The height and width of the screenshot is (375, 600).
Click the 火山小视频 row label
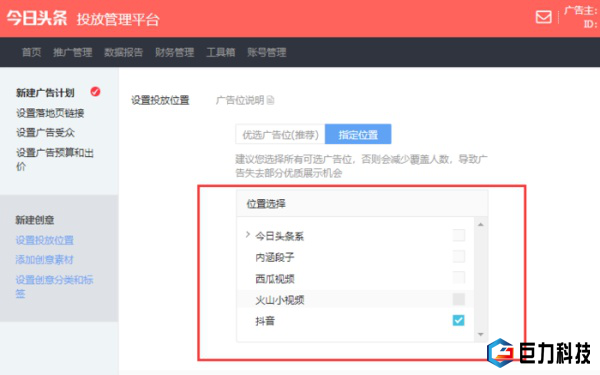click(x=280, y=300)
